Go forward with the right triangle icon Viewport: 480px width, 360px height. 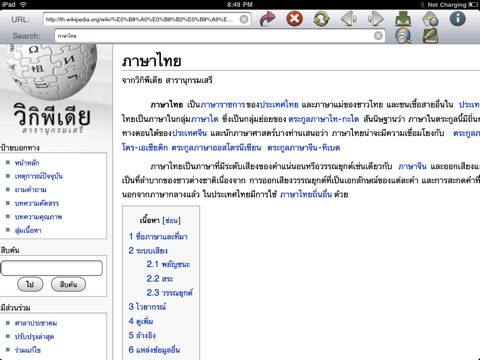point(376,18)
